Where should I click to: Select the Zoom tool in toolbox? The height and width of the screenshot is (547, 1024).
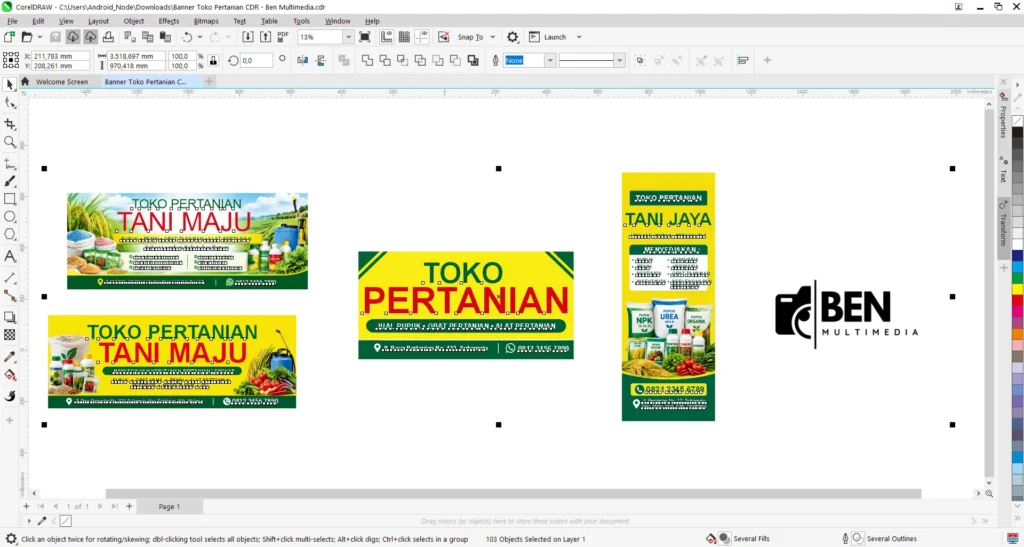click(10, 142)
